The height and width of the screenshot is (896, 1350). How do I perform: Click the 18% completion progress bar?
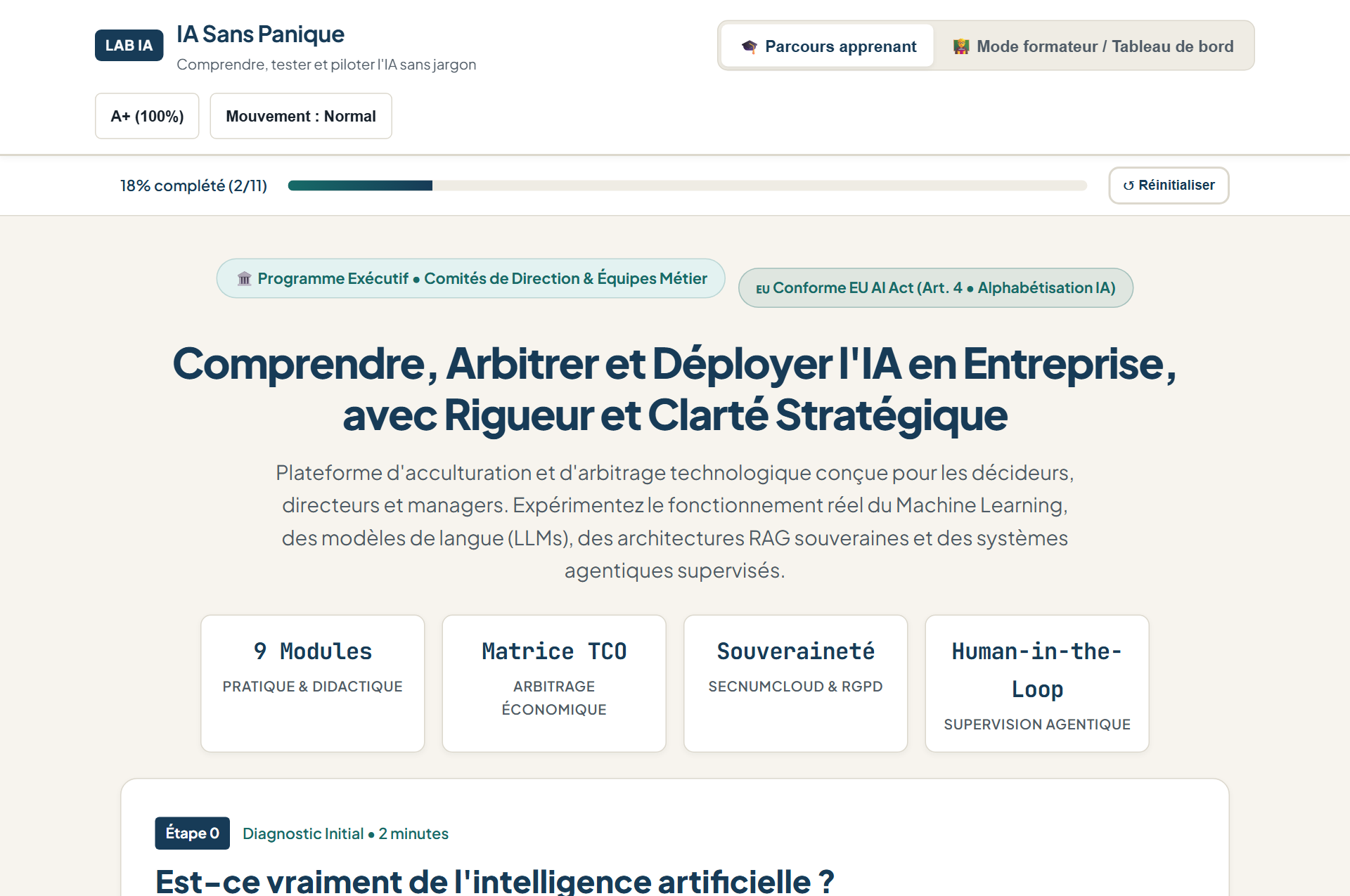(687, 186)
